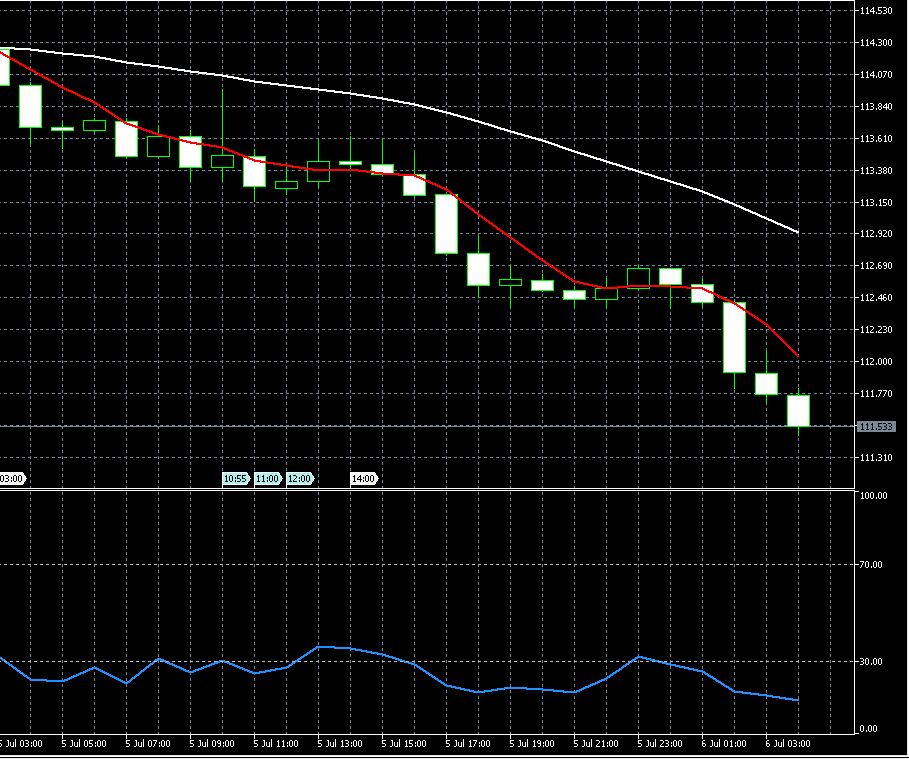Image resolution: width=909 pixels, height=759 pixels.
Task: Click the 114.070 price scale label
Action: pos(876,75)
